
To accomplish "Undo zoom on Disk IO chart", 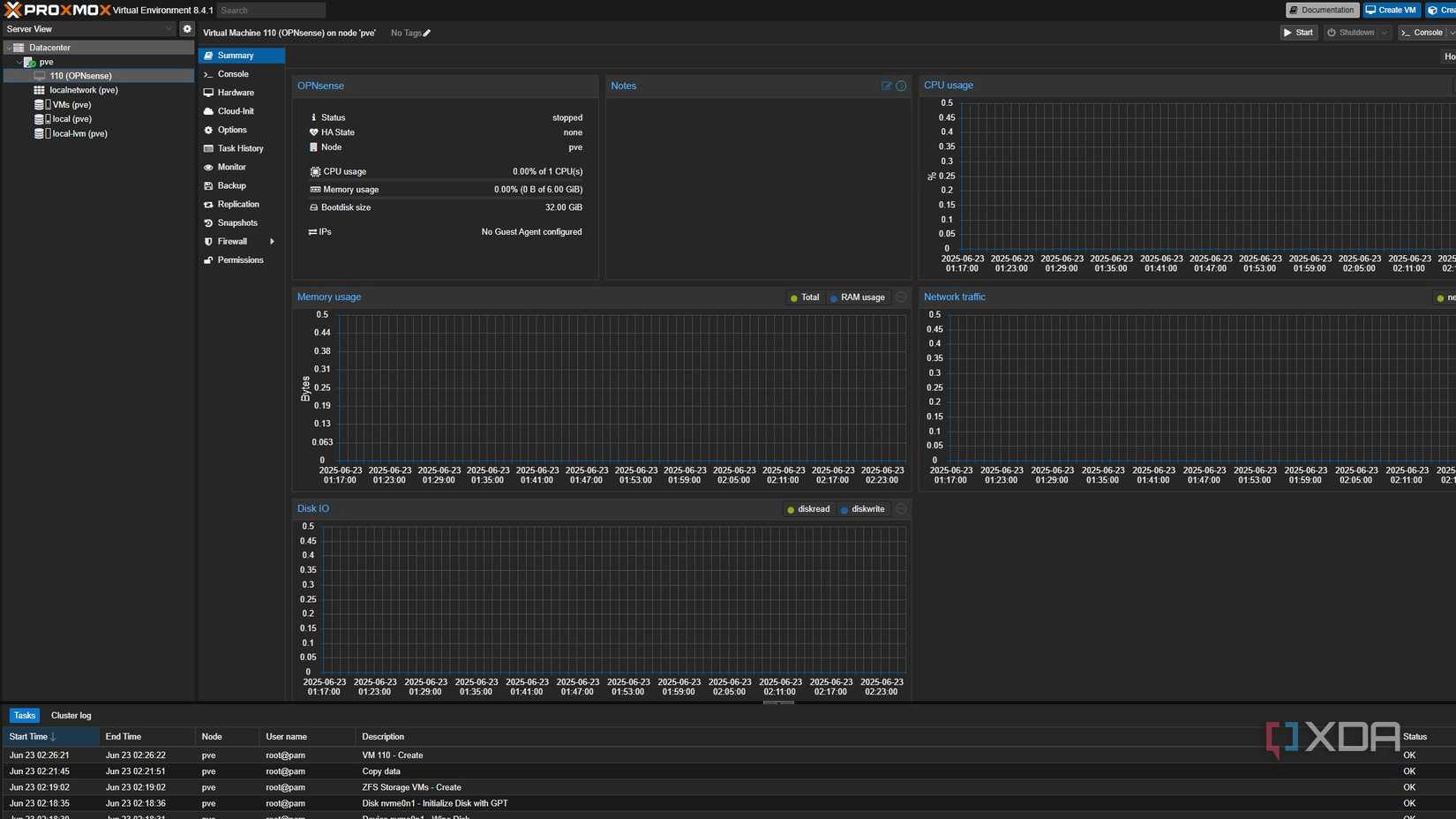I will 901,509.
